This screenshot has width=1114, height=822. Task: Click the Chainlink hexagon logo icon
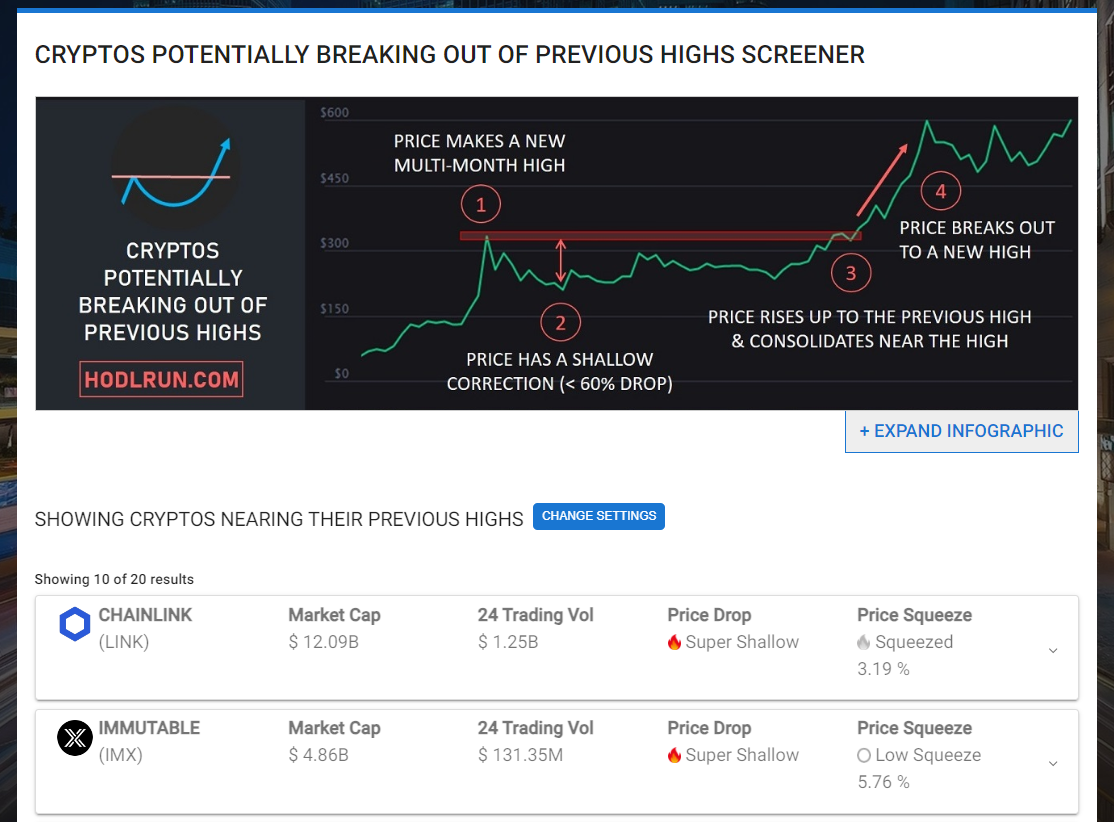(75, 624)
